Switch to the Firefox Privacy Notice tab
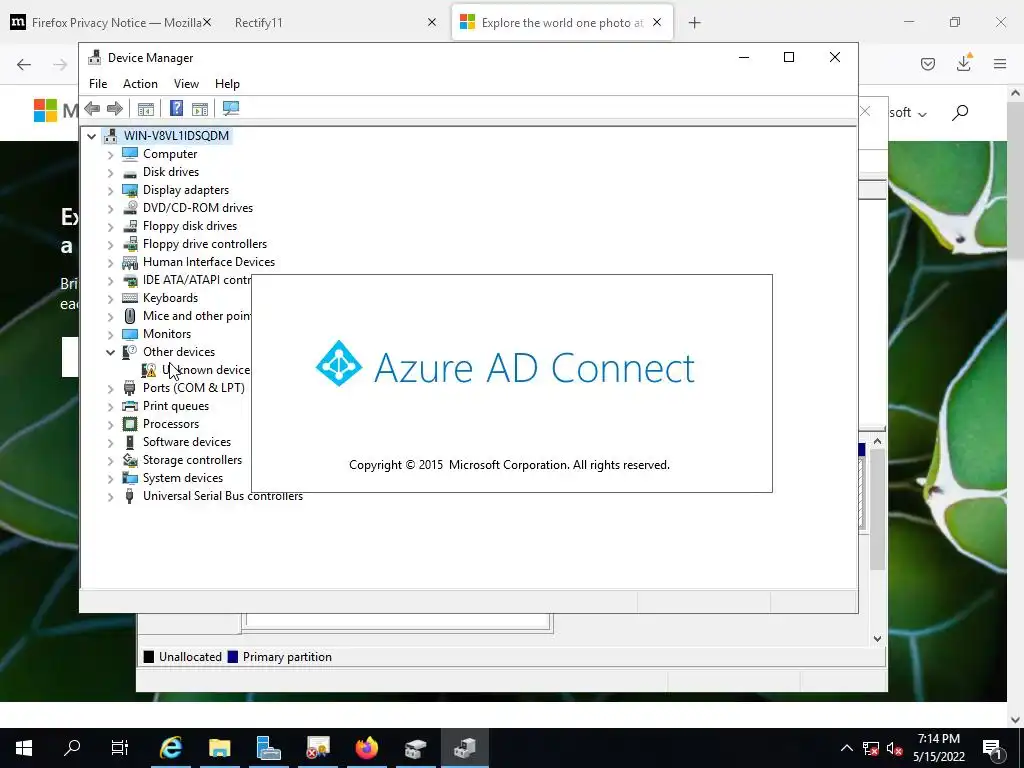The width and height of the screenshot is (1024, 768). click(110, 23)
